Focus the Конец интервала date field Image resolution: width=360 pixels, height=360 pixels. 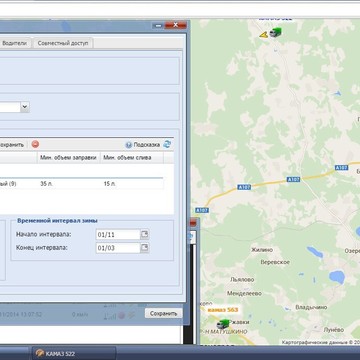tap(118, 248)
